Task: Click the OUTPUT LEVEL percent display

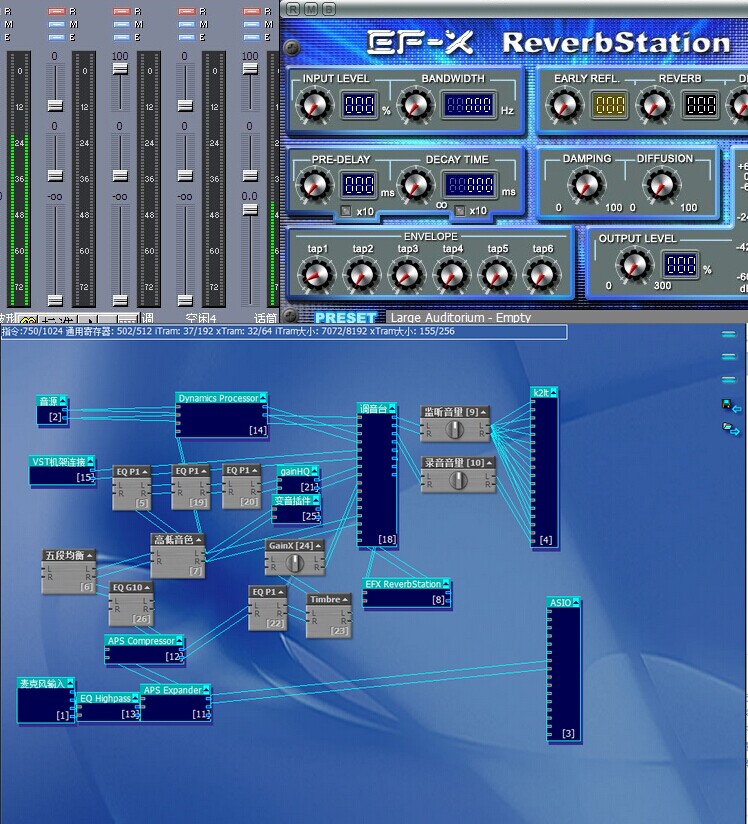Action: [681, 264]
